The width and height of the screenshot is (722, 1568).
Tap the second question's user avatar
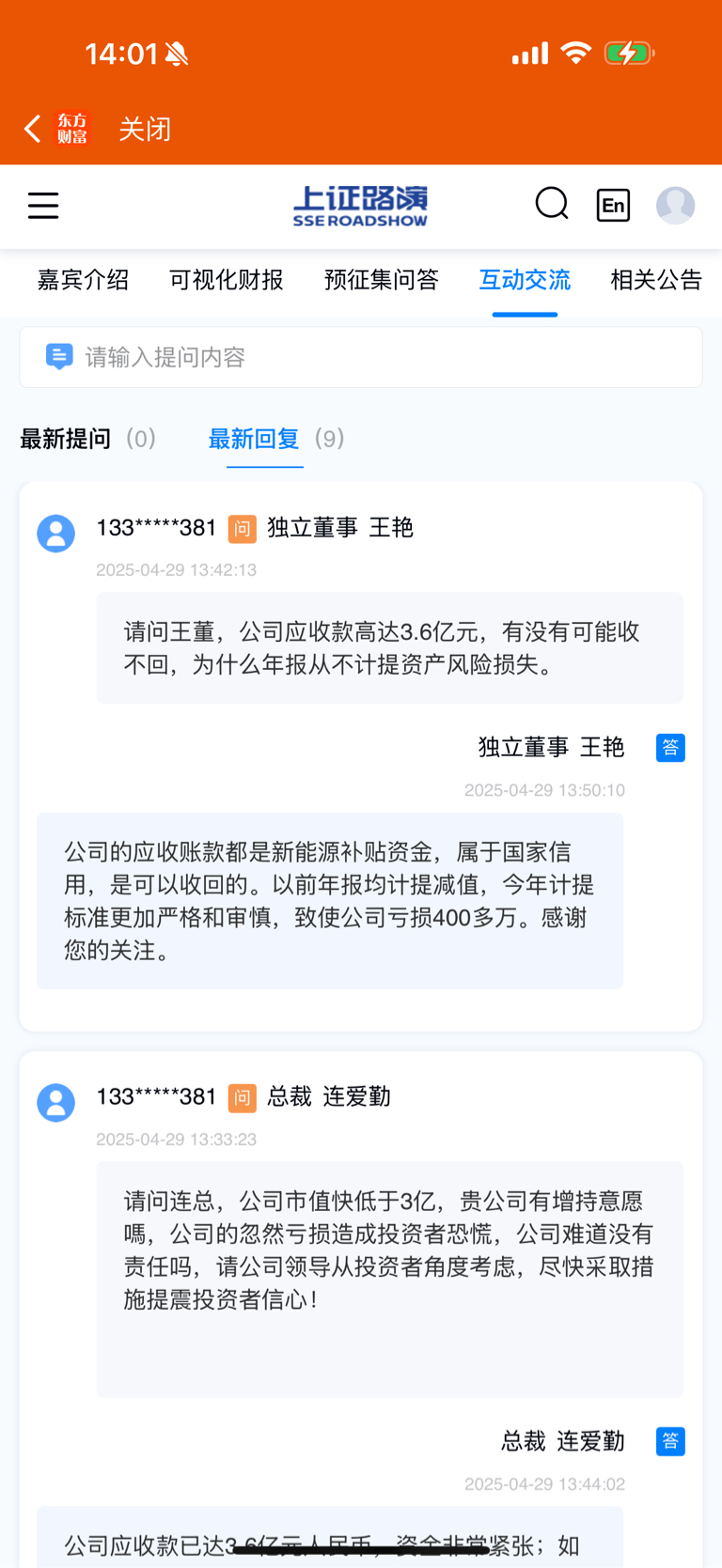click(x=55, y=1102)
